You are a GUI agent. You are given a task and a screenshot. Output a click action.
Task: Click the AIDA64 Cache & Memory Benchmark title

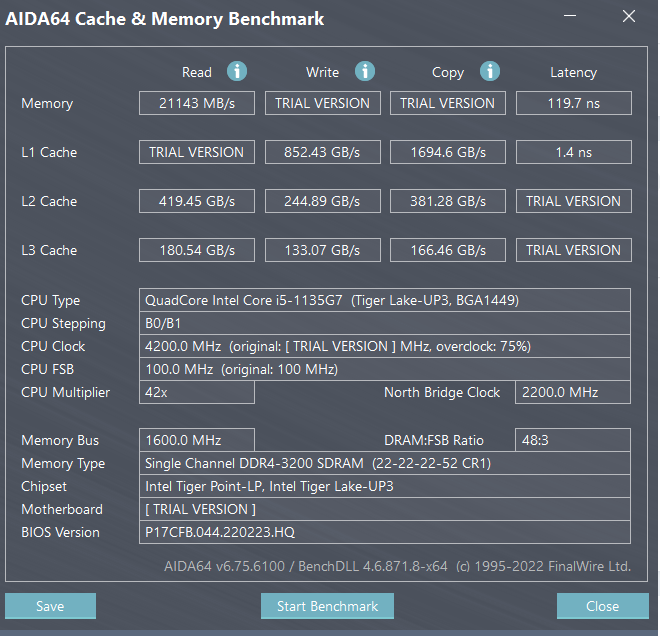pyautogui.click(x=165, y=19)
